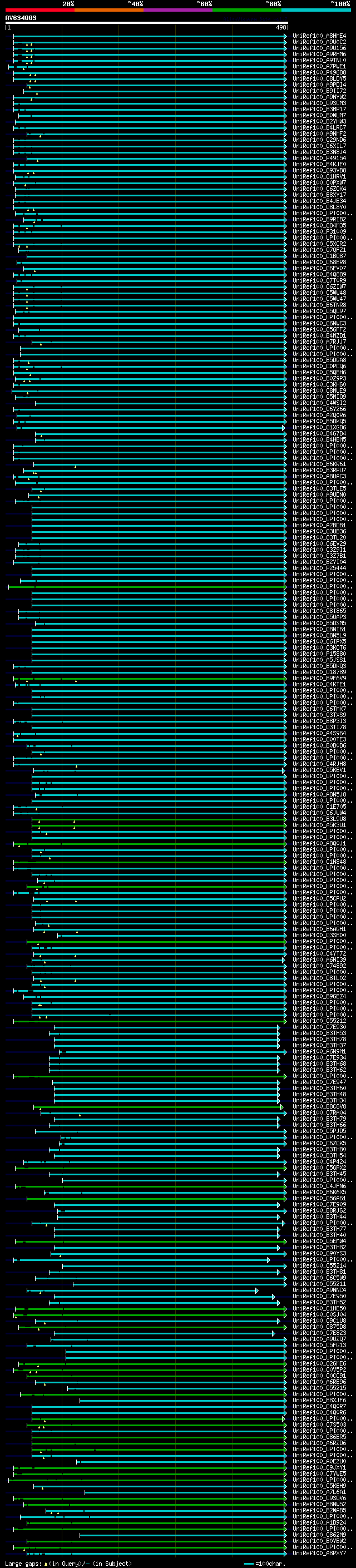The height and width of the screenshot is (1568, 356).
Task: Select hit label UniRef100_P49154
Action: (x=319, y=159)
